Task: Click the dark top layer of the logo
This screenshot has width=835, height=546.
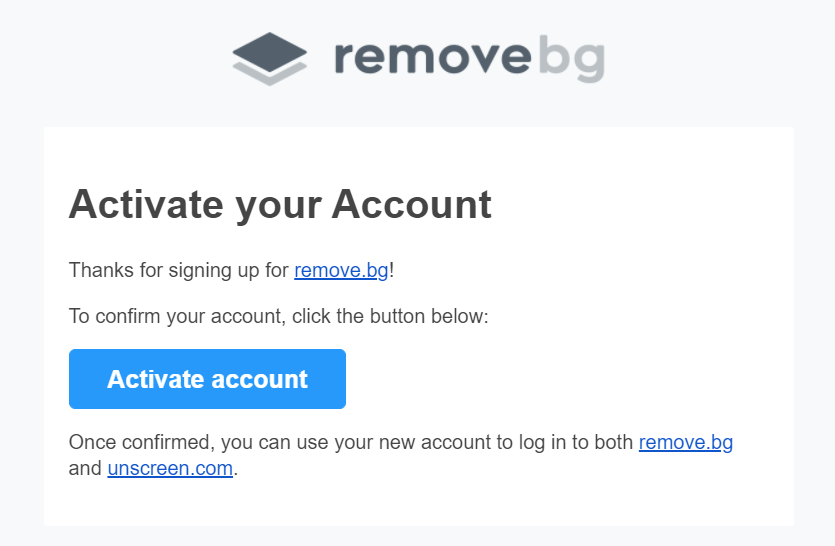Action: tap(269, 52)
